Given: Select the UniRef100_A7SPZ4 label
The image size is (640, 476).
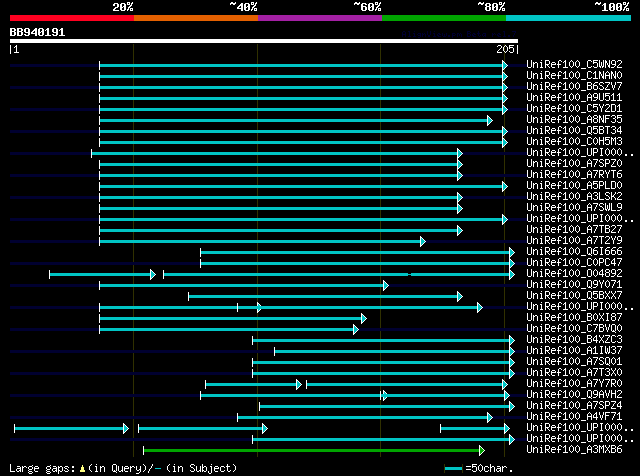Looking at the screenshot, I should tap(574, 406).
